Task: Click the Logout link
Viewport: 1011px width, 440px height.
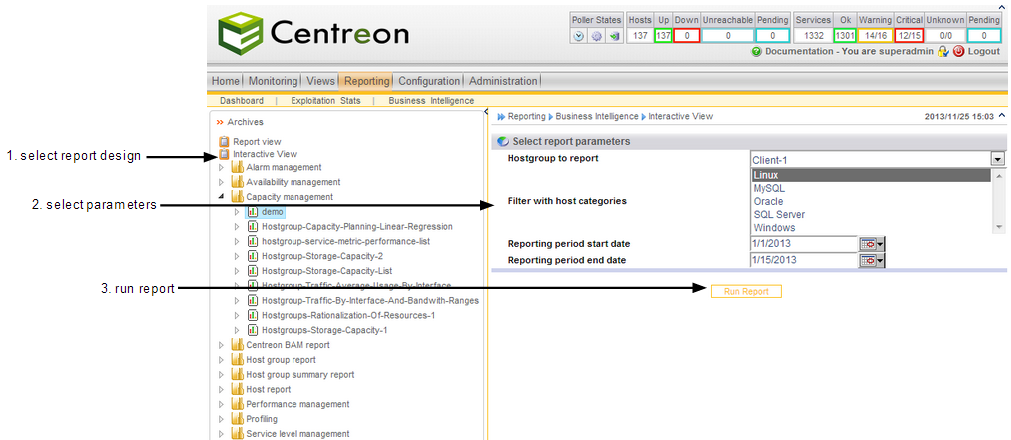Action: 983,52
